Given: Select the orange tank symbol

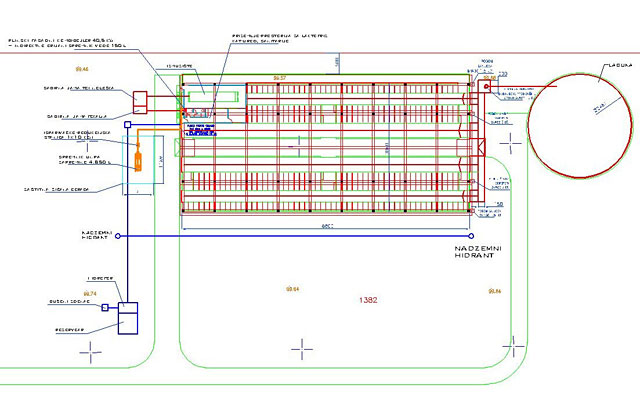Looking at the screenshot, I should pyautogui.click(x=138, y=160).
